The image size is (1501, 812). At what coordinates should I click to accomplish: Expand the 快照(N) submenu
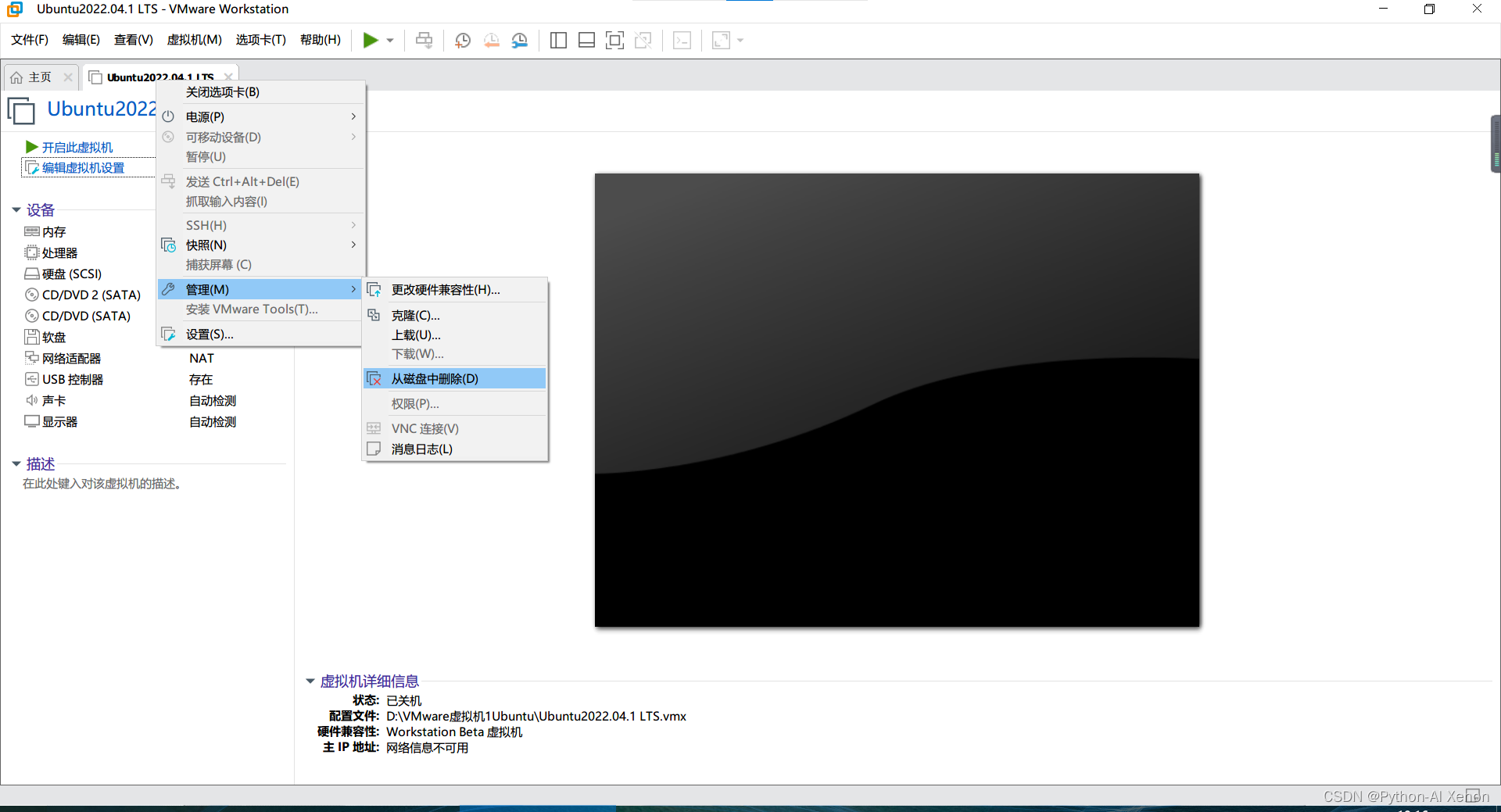coord(261,245)
